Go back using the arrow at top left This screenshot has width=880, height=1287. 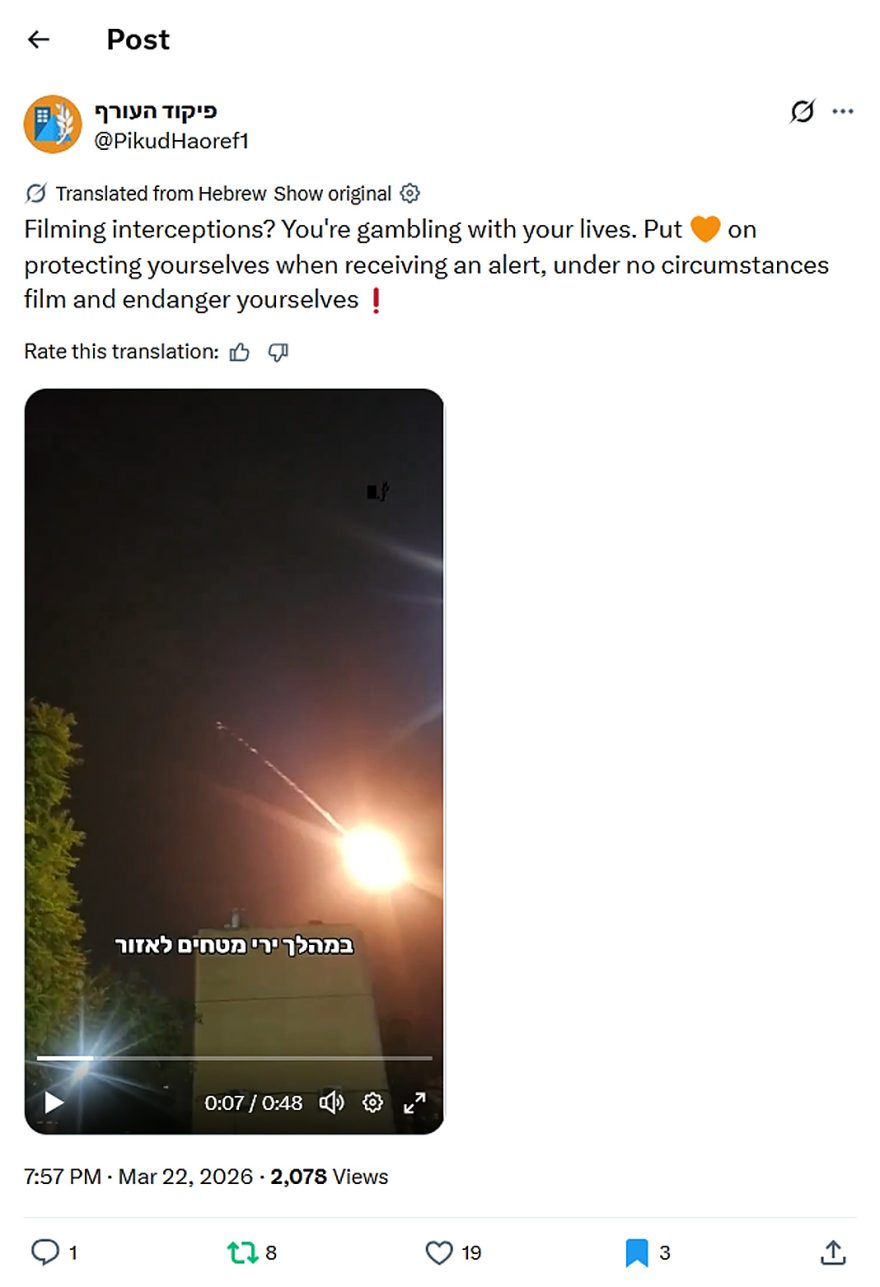pyautogui.click(x=38, y=39)
